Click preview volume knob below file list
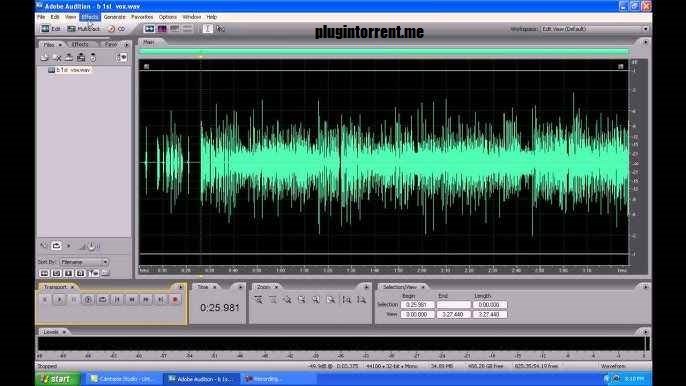Image resolution: width=686 pixels, height=386 pixels. point(91,246)
